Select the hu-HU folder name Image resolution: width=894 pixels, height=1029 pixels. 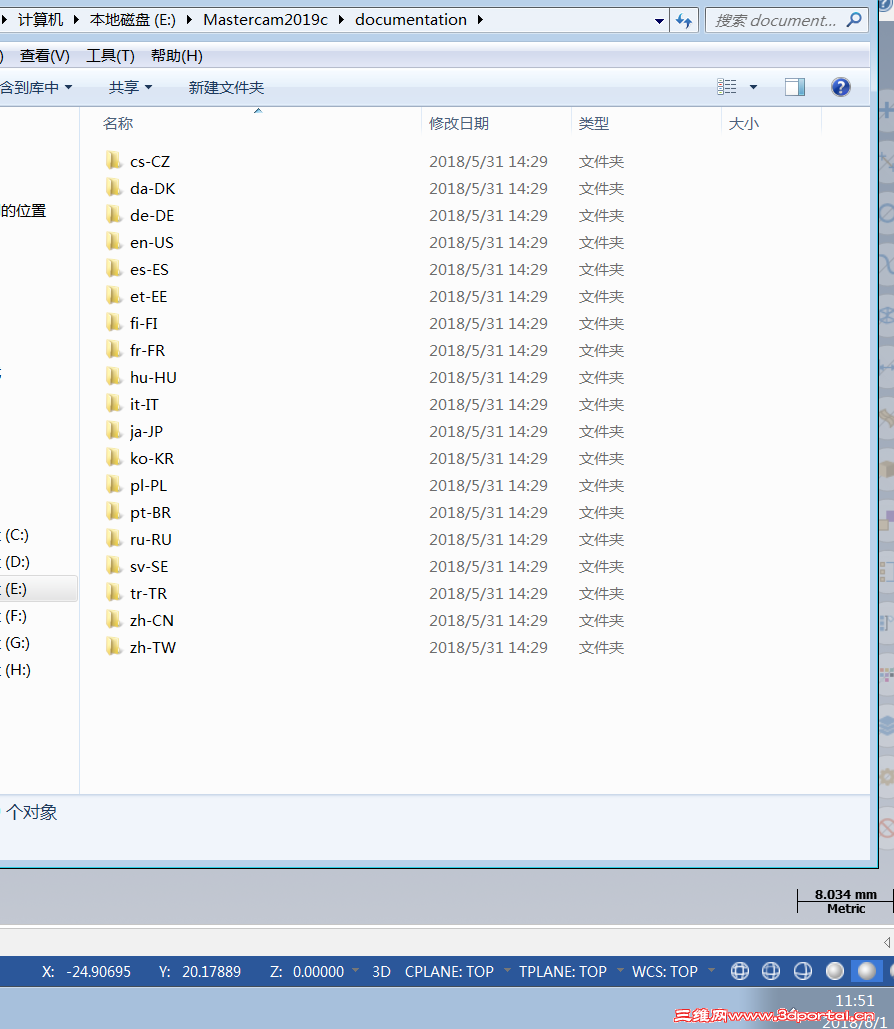[x=153, y=377]
